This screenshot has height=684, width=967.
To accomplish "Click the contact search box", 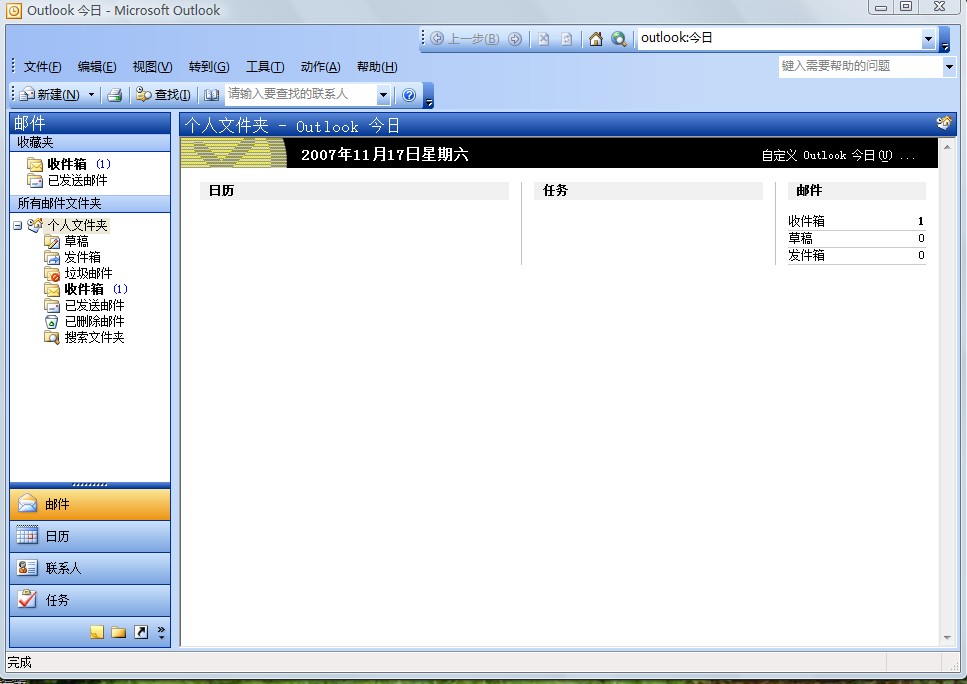I will click(x=300, y=94).
